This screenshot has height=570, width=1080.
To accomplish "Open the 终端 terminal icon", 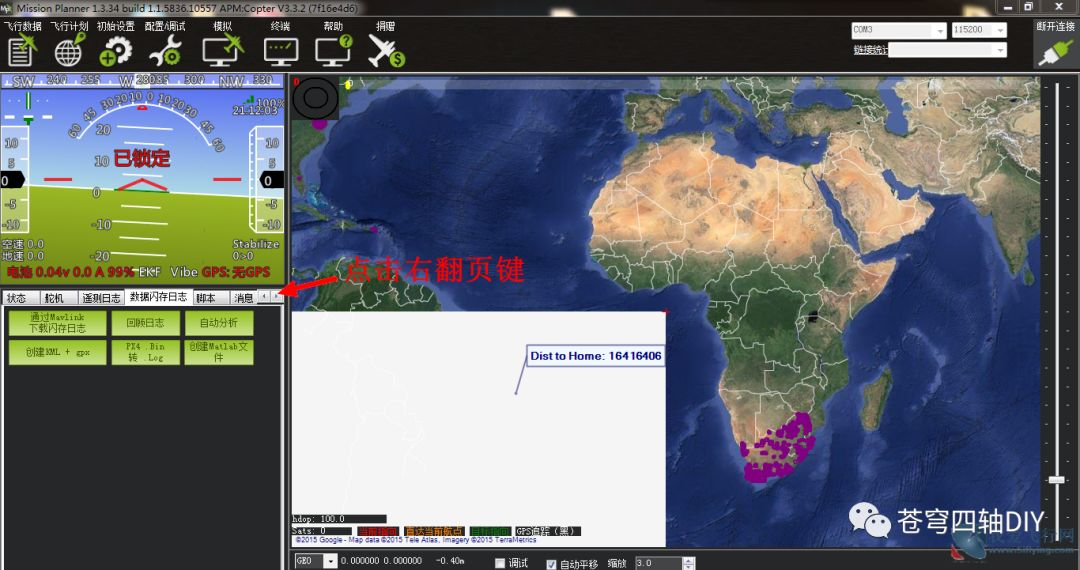I will coord(281,51).
